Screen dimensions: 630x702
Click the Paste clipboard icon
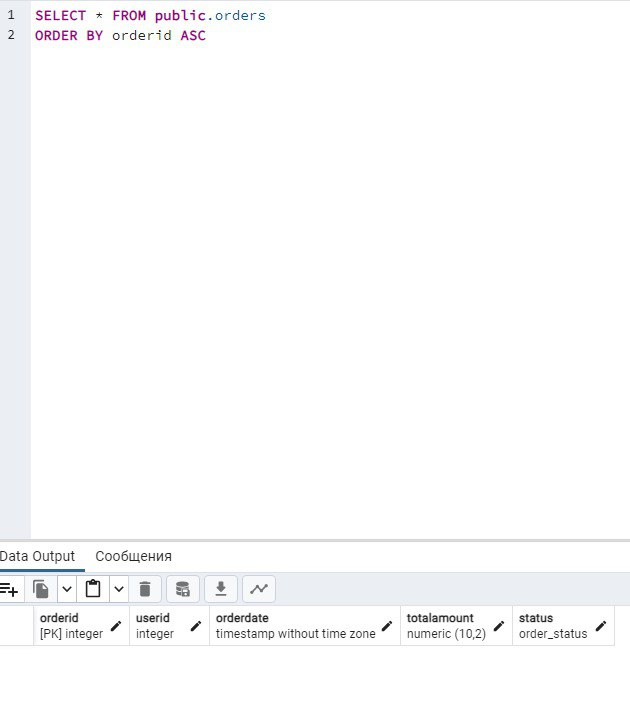(93, 589)
